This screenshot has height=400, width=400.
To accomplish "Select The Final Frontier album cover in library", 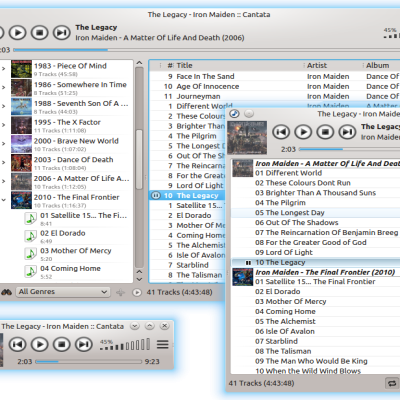I will coord(21,200).
